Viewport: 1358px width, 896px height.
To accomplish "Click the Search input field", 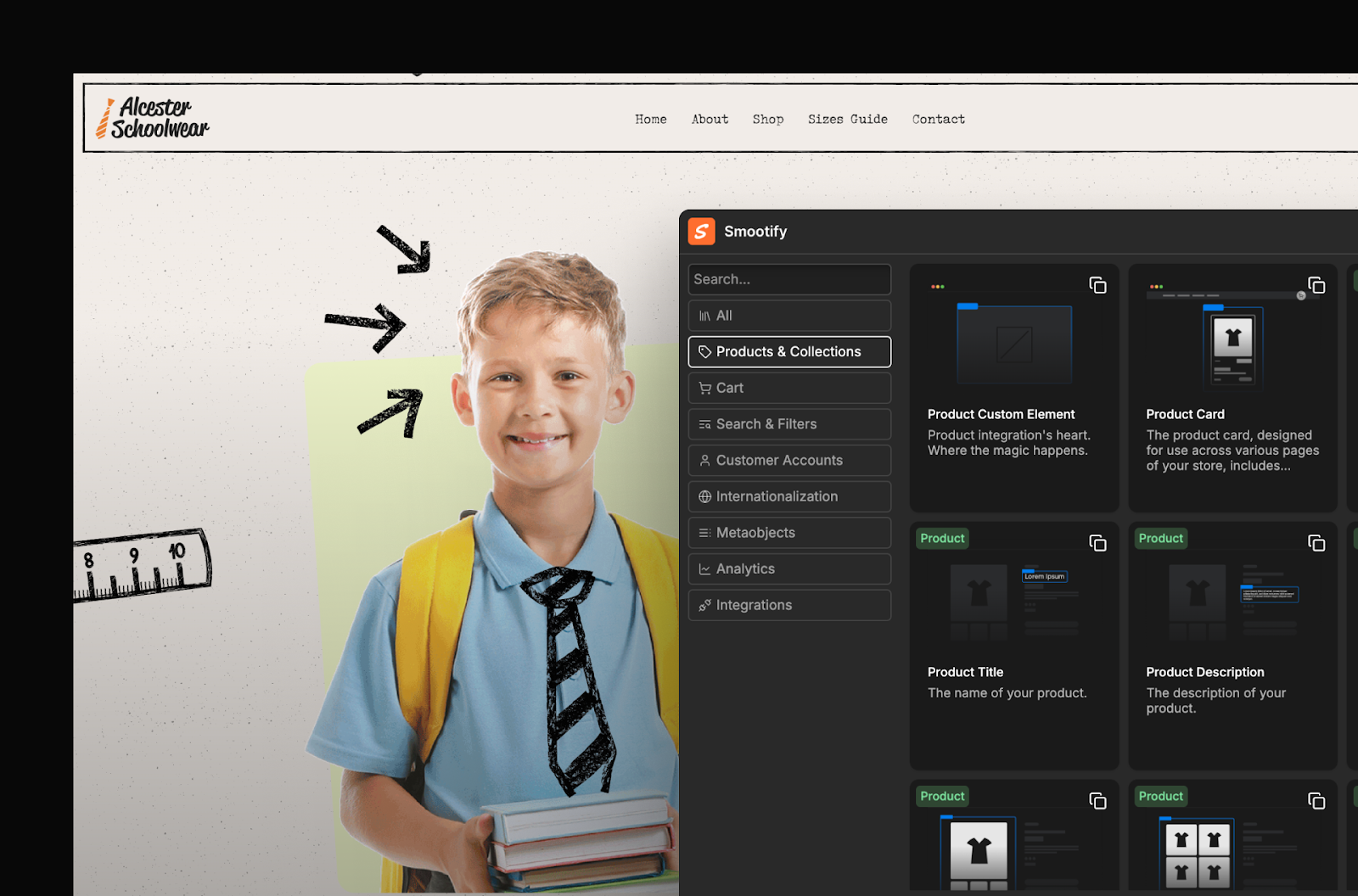I will pos(788,279).
